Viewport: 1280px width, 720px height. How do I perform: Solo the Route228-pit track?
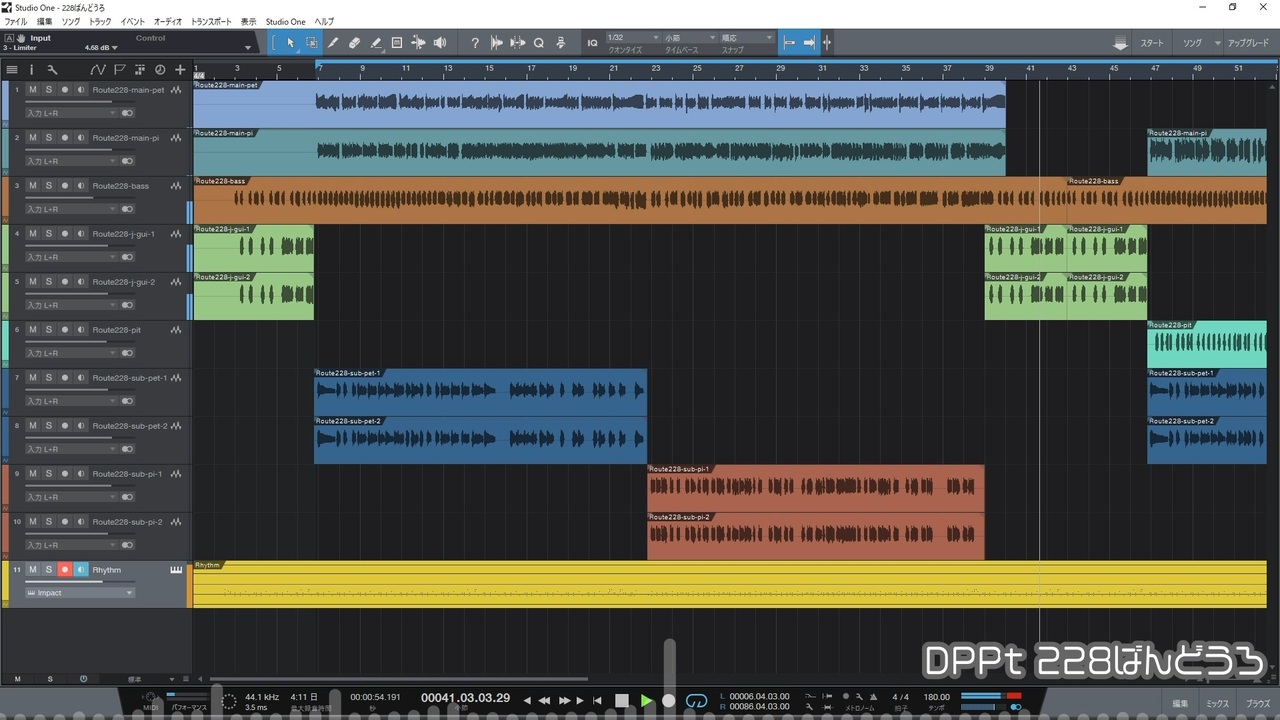(48, 330)
